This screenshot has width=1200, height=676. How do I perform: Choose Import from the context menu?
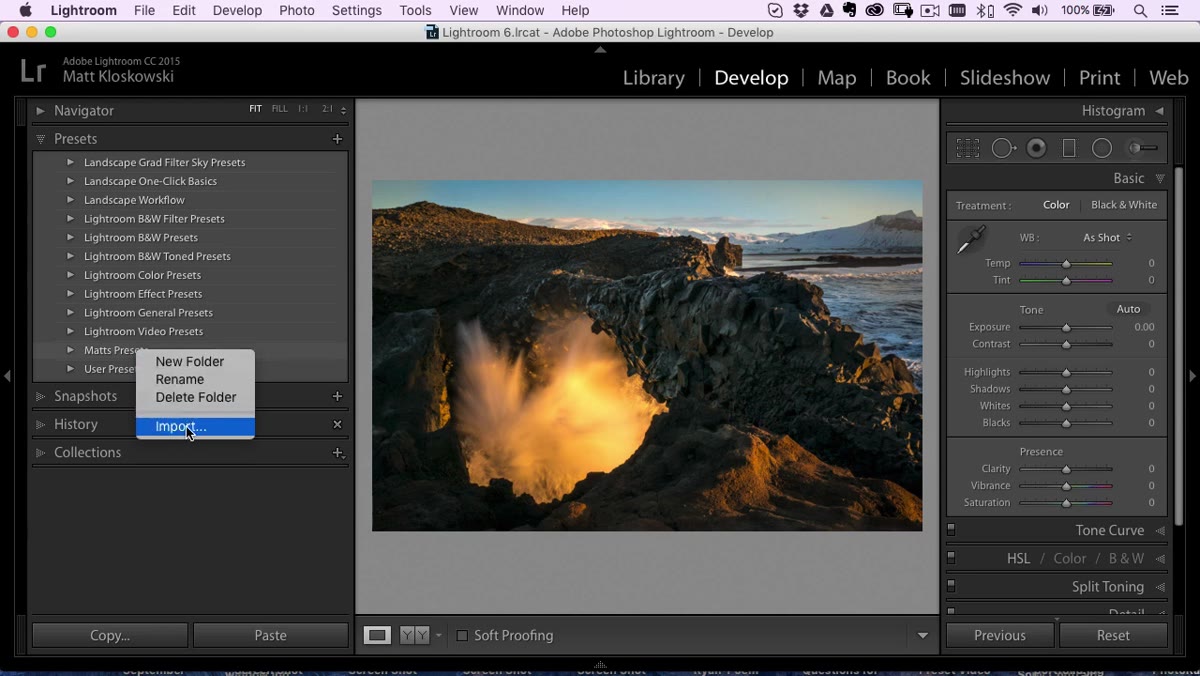point(195,427)
